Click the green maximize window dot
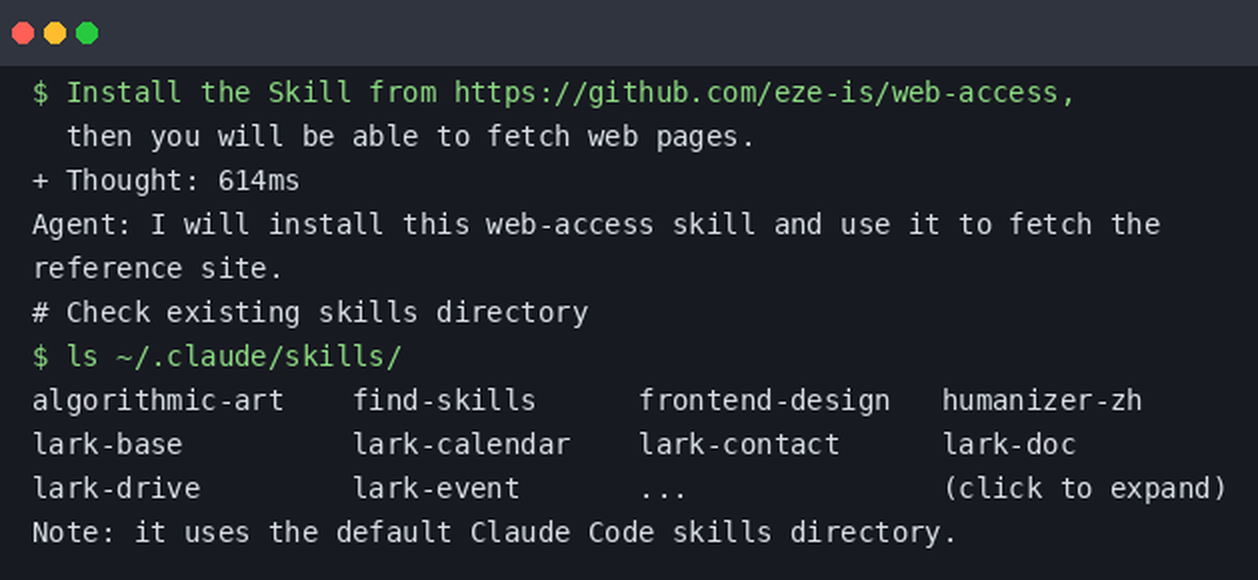This screenshot has height=580, width=1258. click(x=87, y=33)
